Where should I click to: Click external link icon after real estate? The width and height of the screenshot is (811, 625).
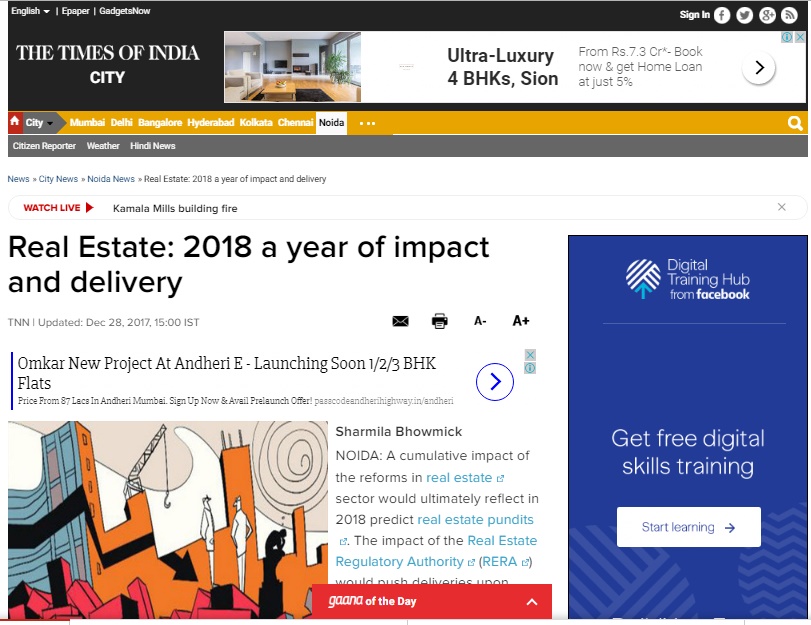coord(500,479)
